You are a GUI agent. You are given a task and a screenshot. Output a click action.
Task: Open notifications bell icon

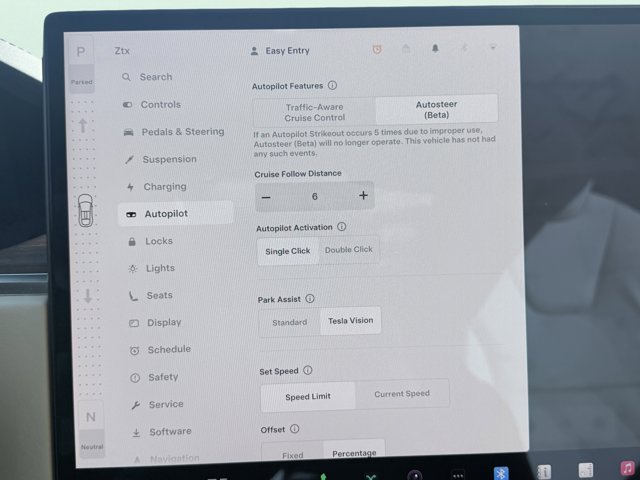coord(435,48)
